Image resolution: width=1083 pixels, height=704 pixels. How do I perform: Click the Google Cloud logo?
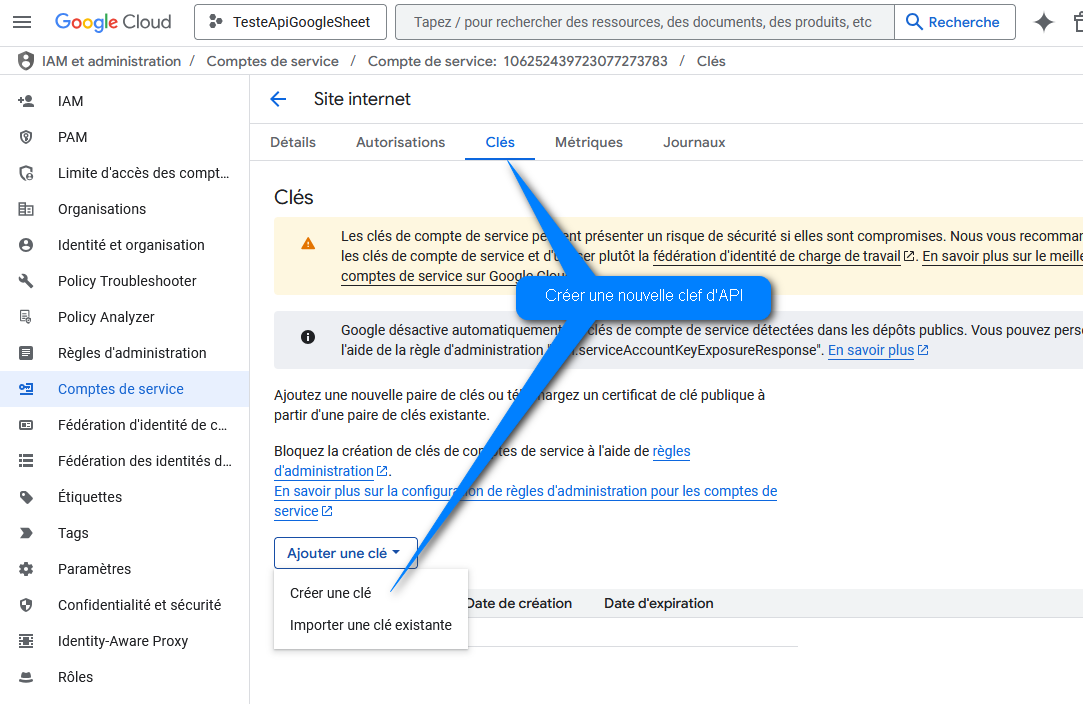(113, 22)
